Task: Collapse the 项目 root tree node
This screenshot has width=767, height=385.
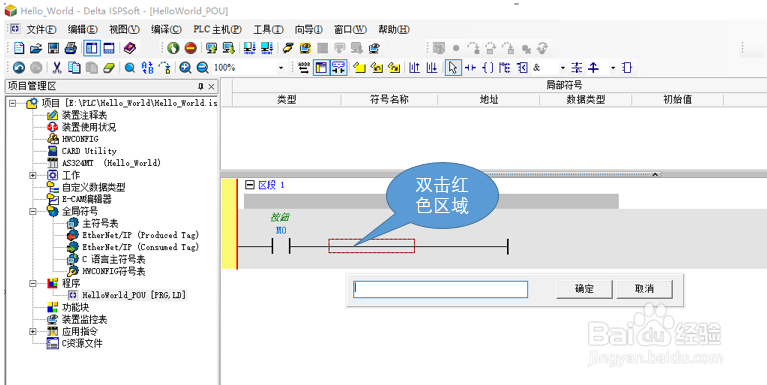Action: pos(13,103)
